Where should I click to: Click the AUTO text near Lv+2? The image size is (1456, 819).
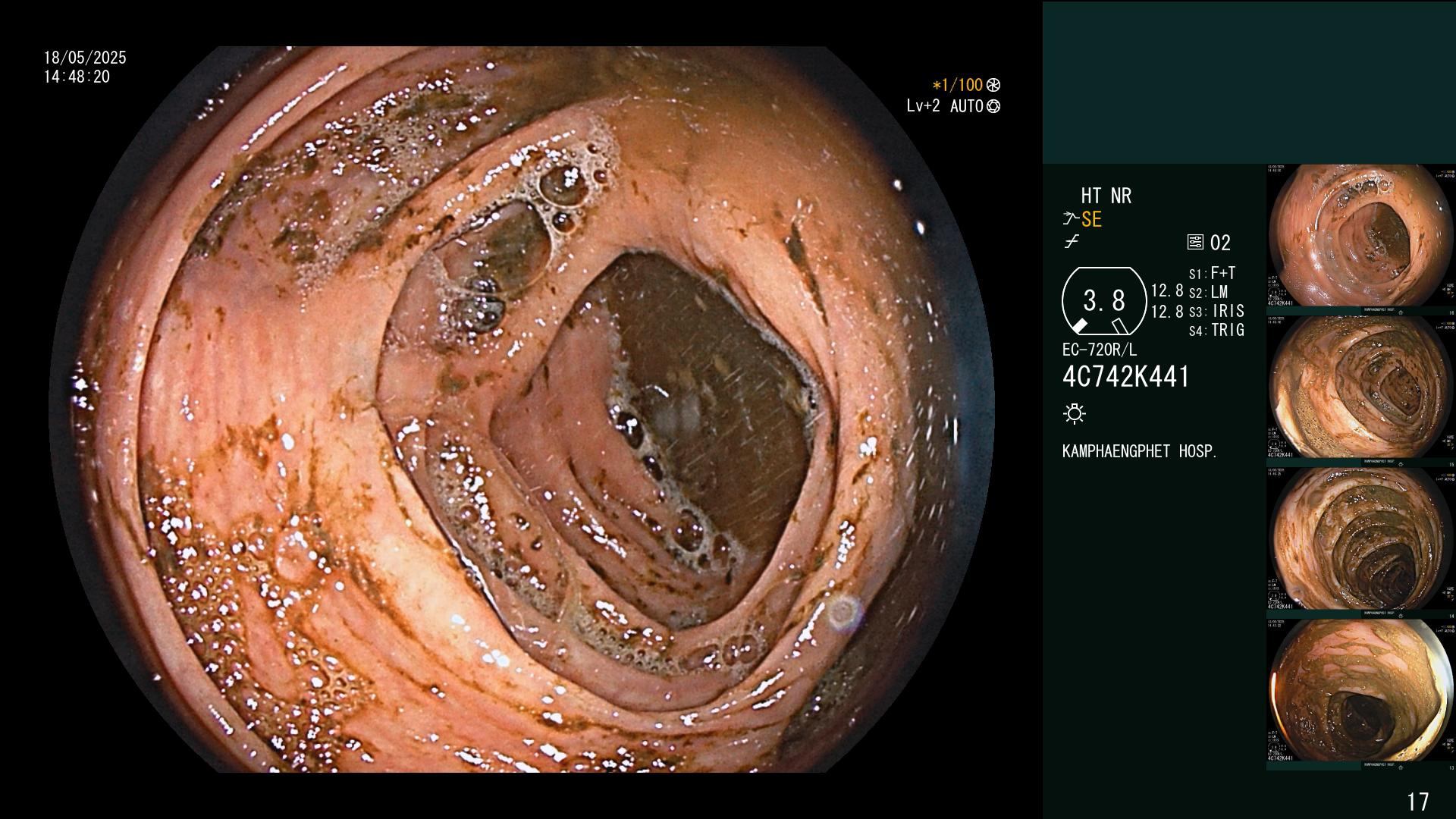(x=967, y=106)
